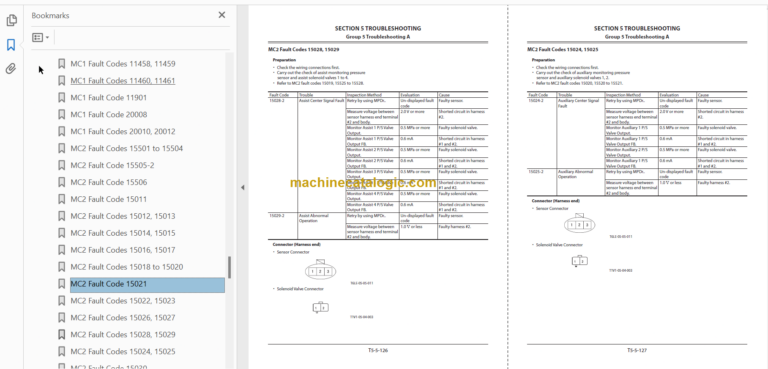Open bookmark MC2 Fault Codes 15018 to 15020

click(x=126, y=267)
